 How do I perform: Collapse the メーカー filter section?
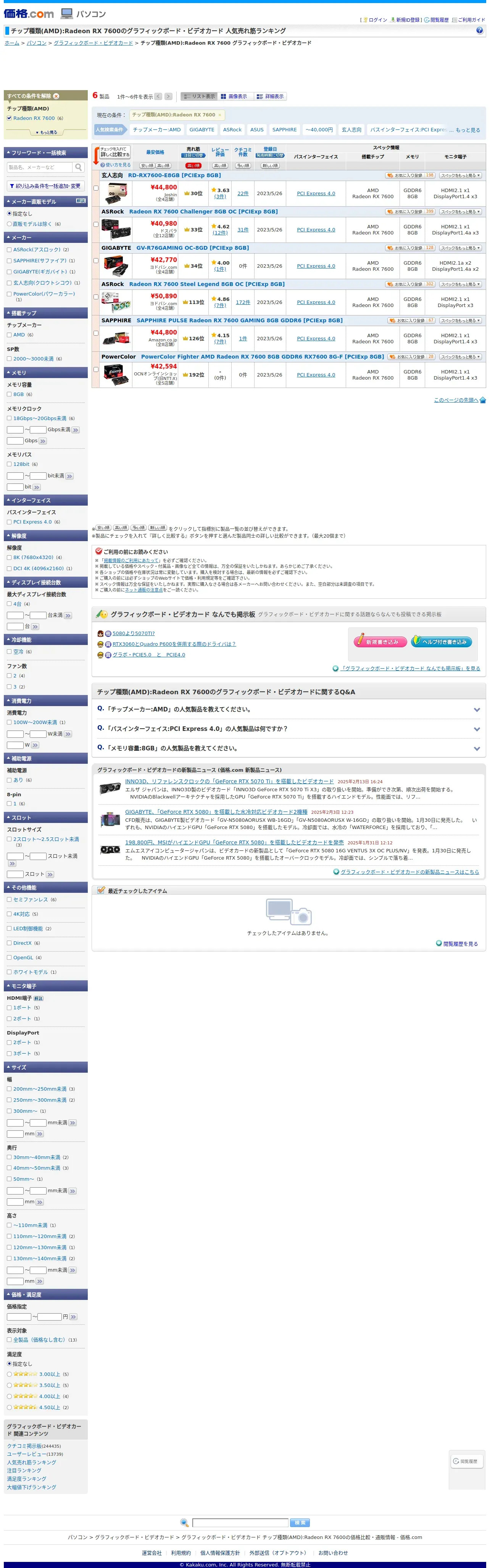(x=45, y=238)
